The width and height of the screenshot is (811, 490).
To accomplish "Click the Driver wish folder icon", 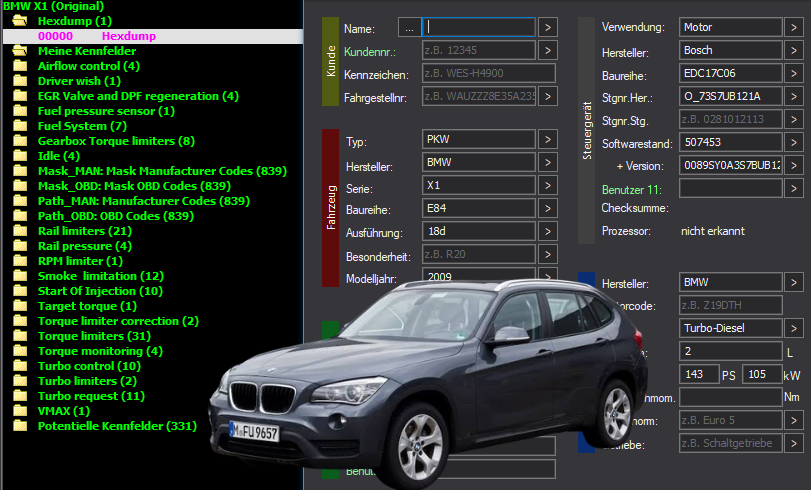I will coord(20,81).
